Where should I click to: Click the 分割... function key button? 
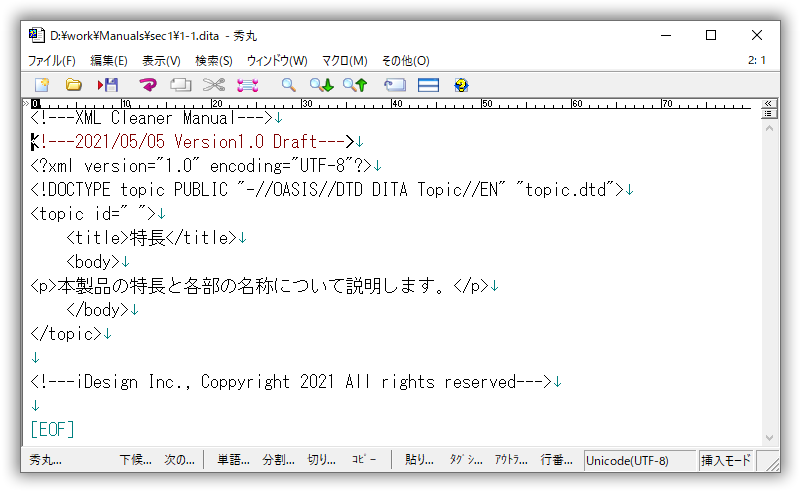(x=278, y=460)
